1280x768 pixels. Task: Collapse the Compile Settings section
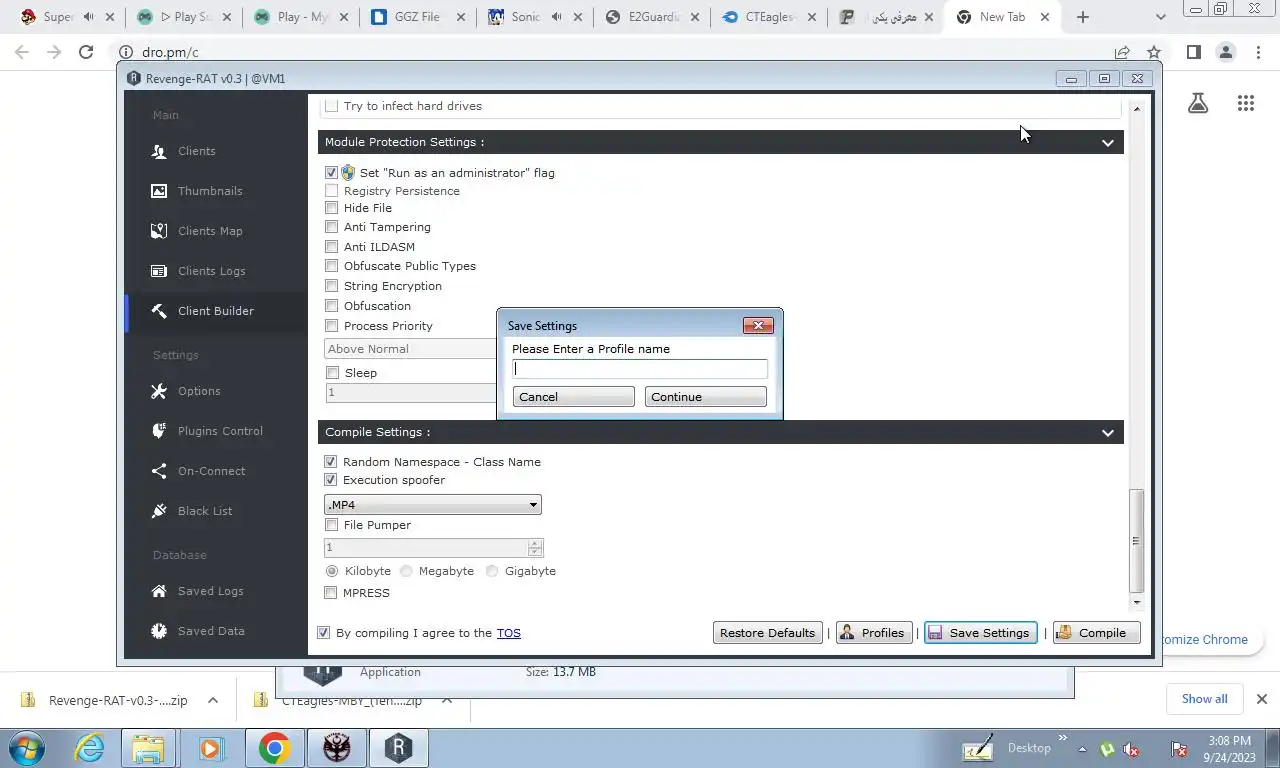(x=1107, y=433)
